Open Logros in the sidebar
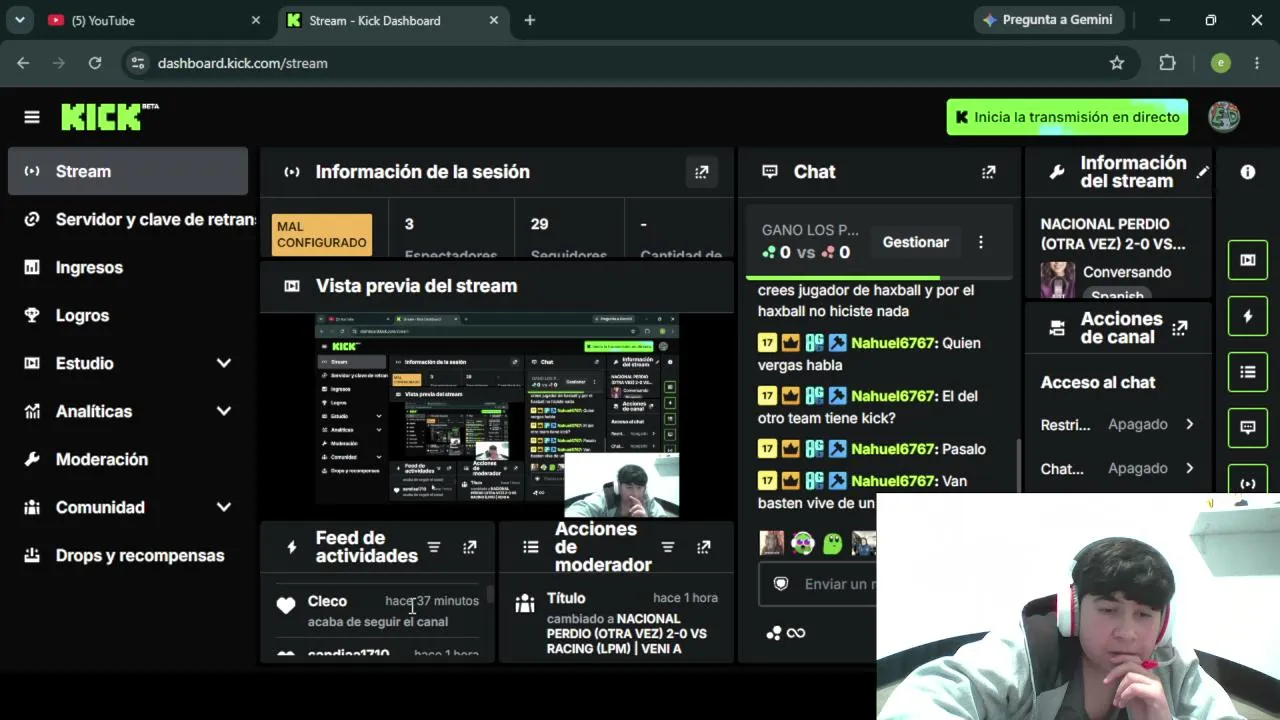Screen dimensions: 1280x720 pyautogui.click(x=128, y=315)
